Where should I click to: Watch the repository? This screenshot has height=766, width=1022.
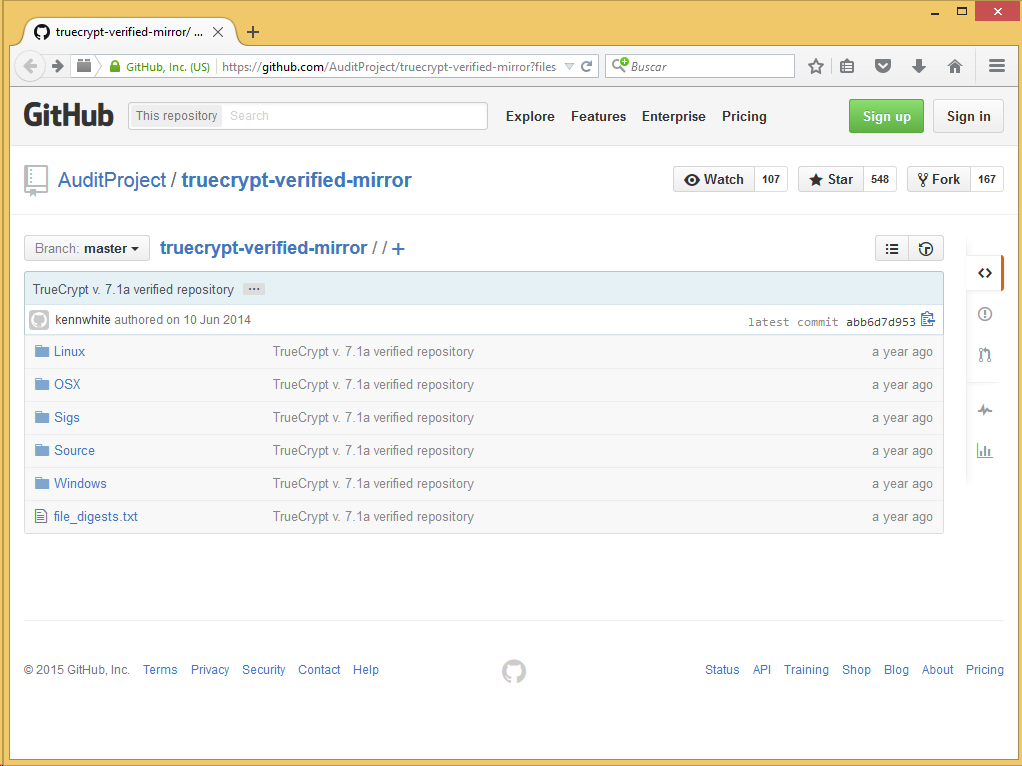coord(714,179)
